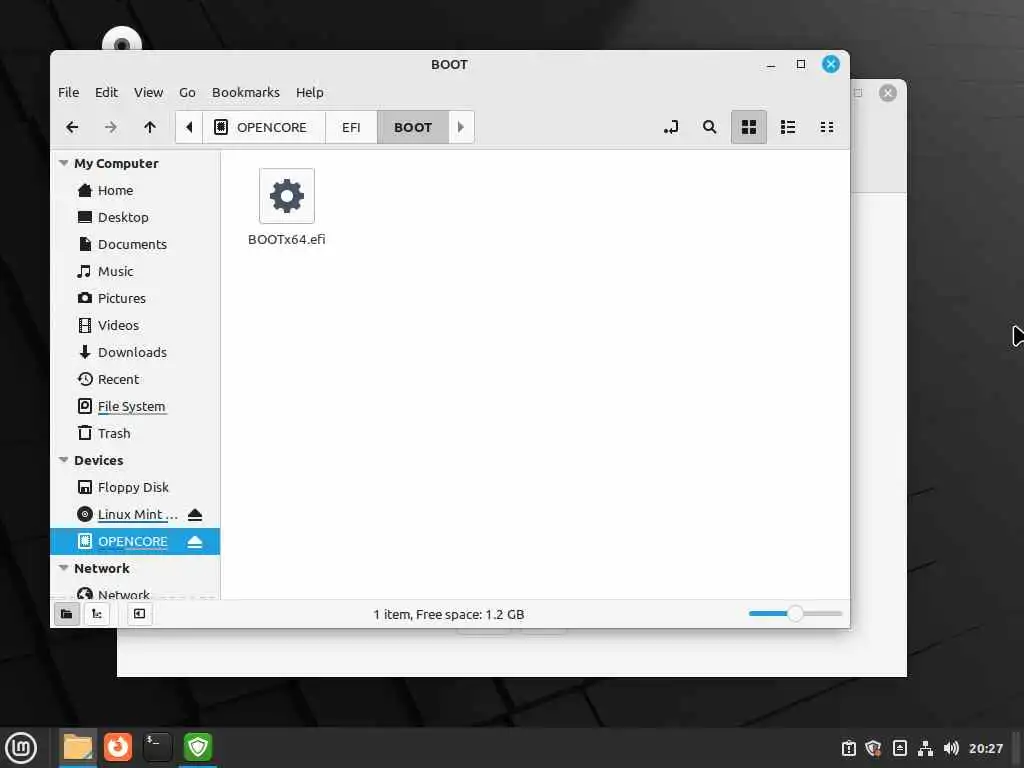The width and height of the screenshot is (1024, 768).
Task: Open Documents in the sidebar
Action: [x=135, y=244]
